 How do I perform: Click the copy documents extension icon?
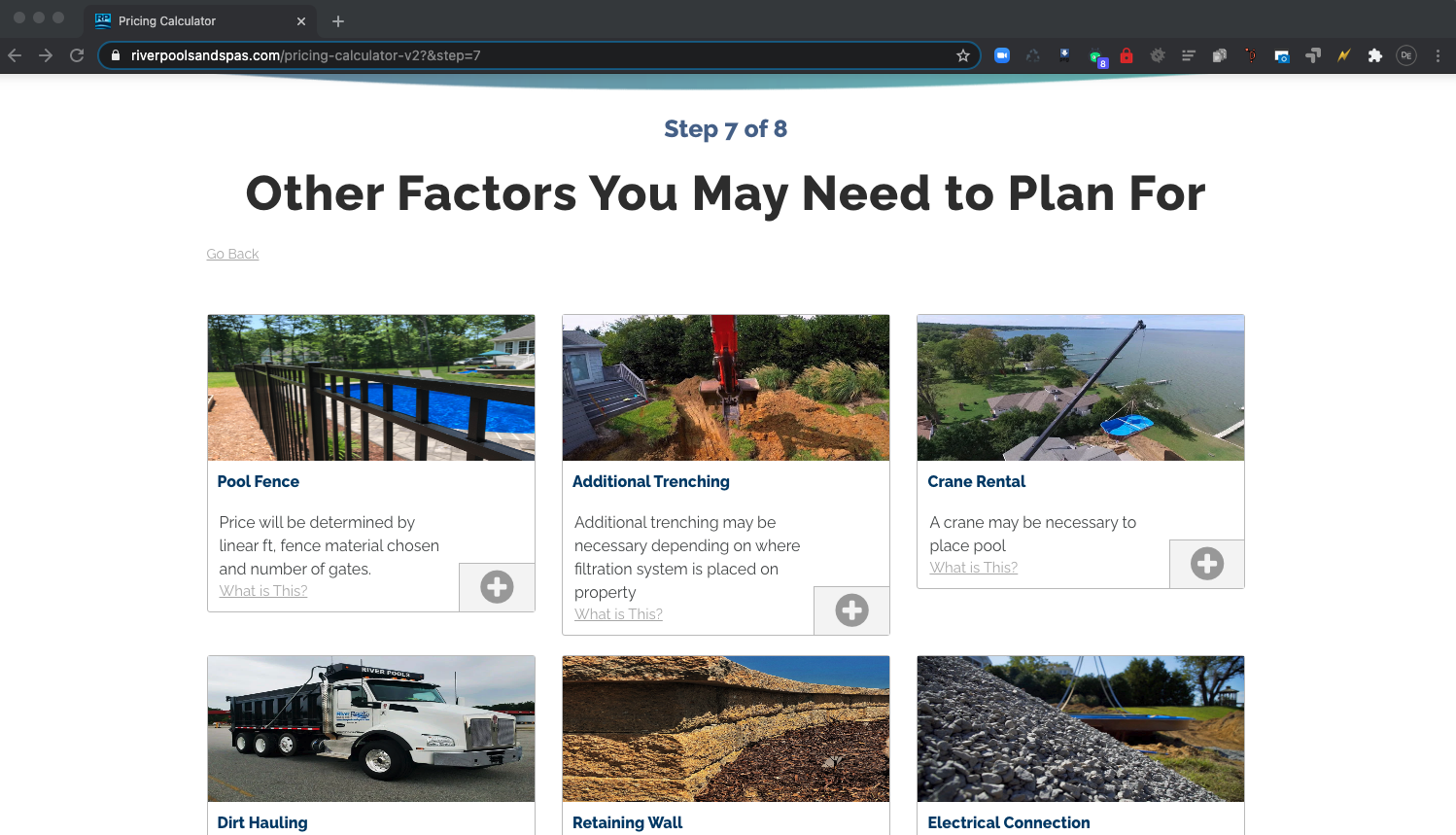coord(1220,55)
